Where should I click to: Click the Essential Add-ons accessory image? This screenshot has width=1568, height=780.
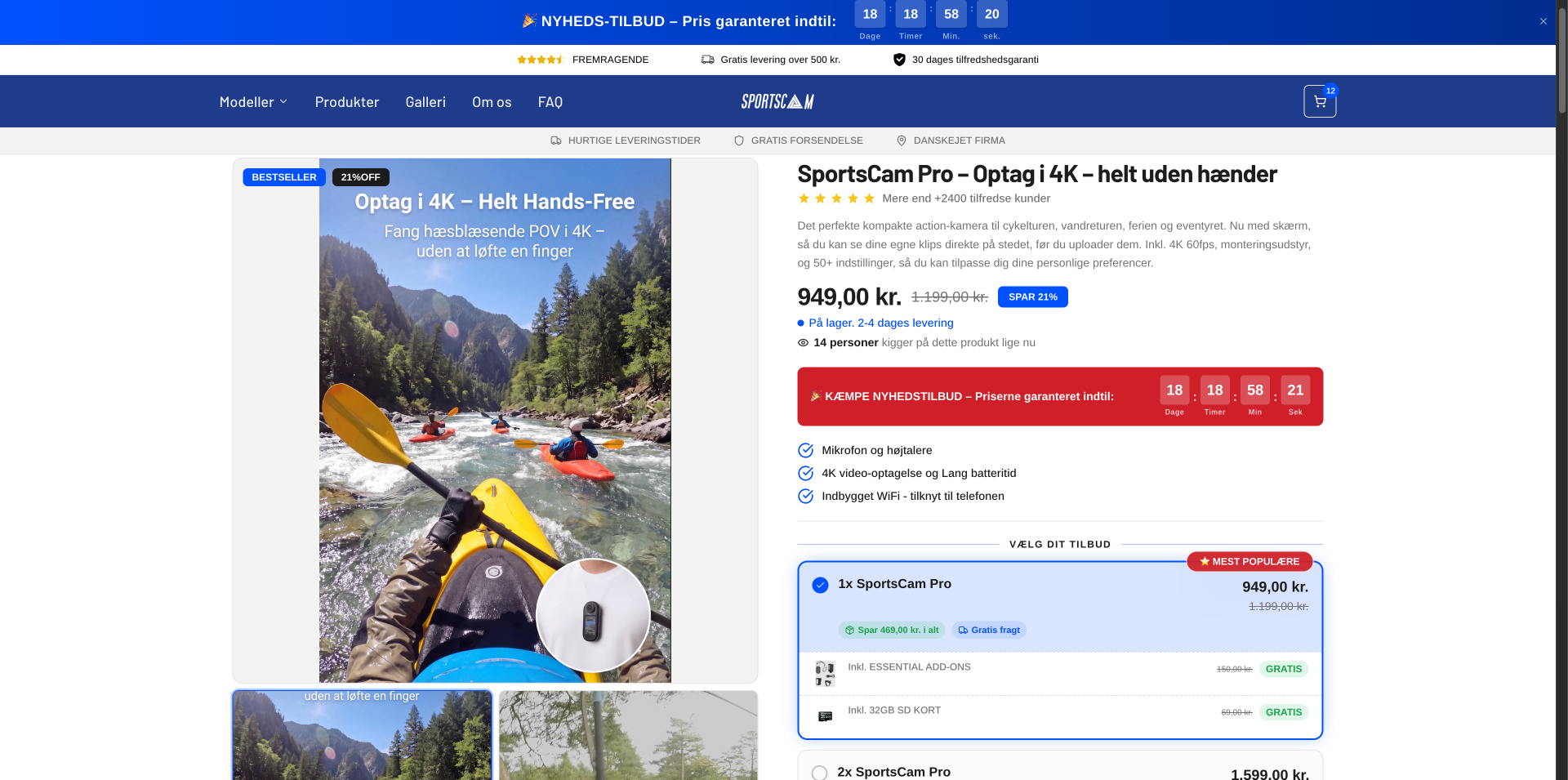point(825,674)
